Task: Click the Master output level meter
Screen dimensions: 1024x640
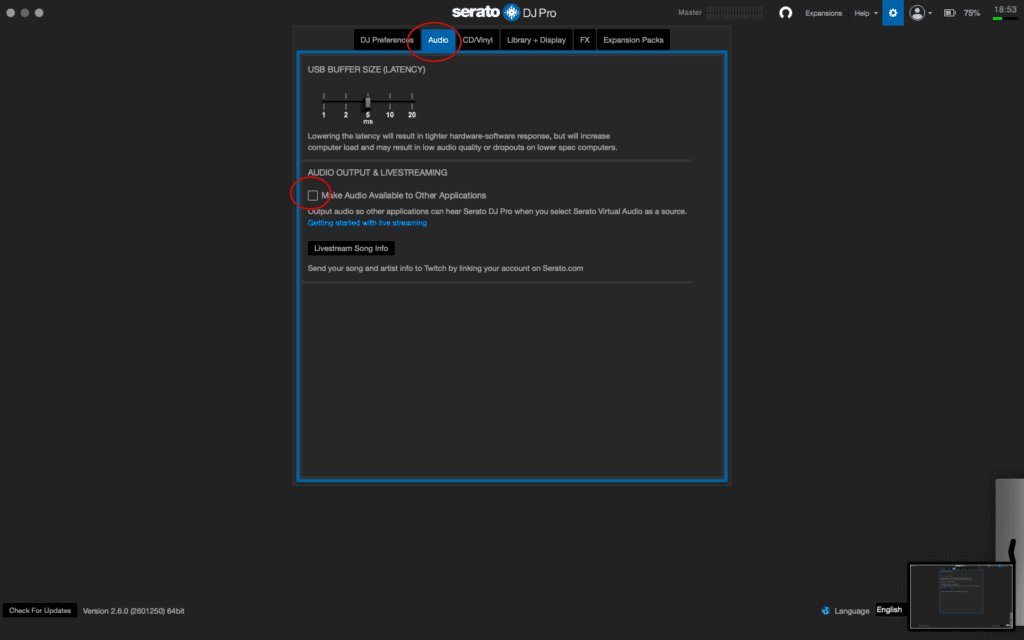Action: click(x=735, y=12)
